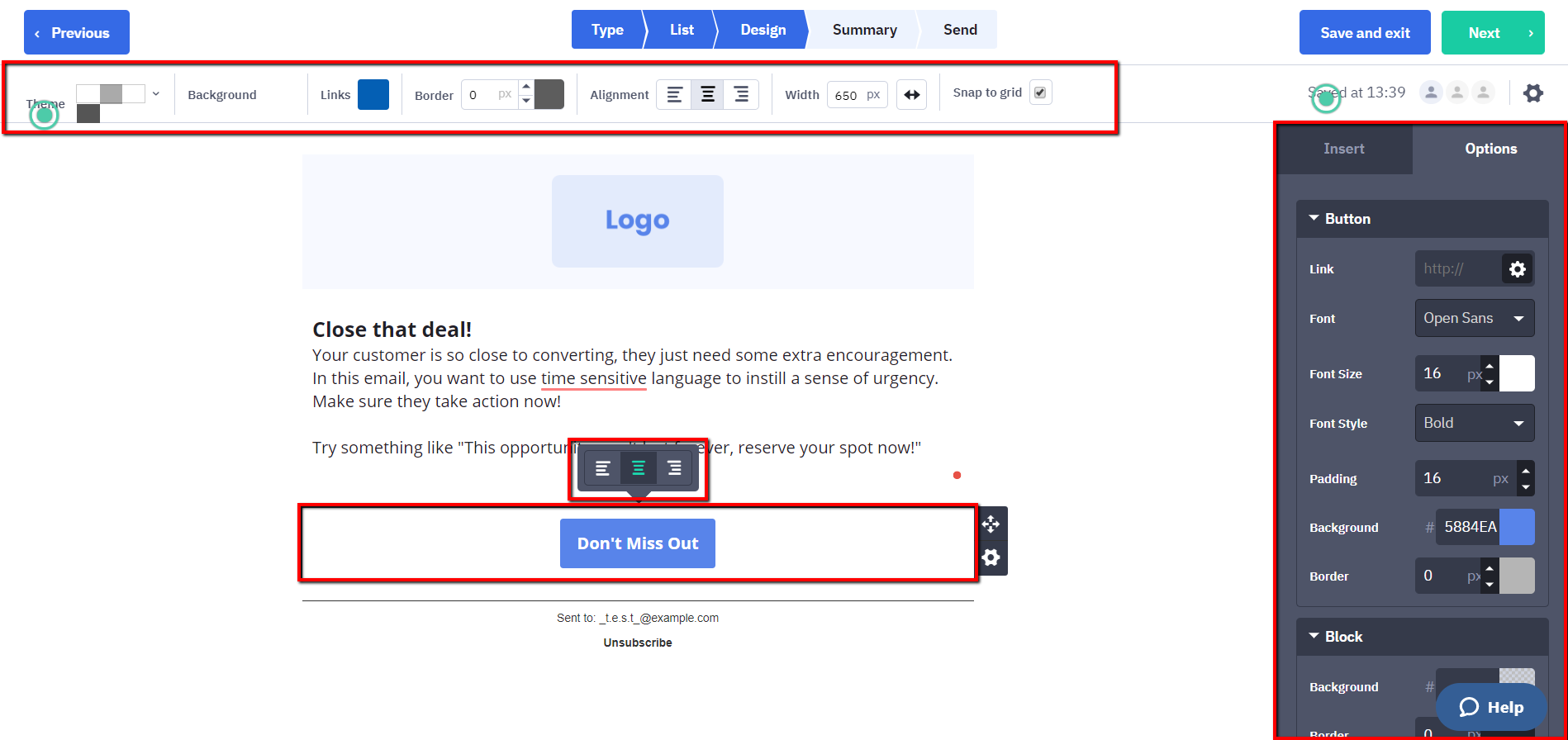Click Background hex 5884EA field
Screen dimensions: 1568x740
1468,527
